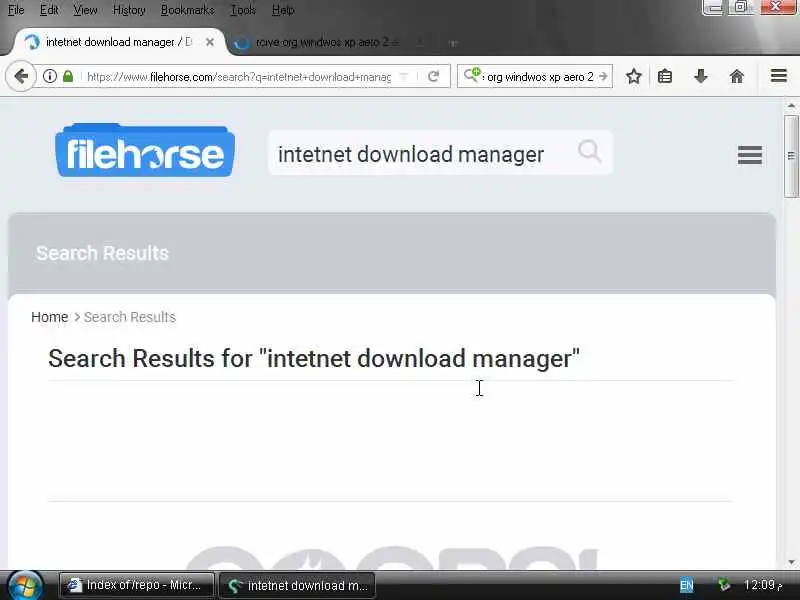Screen dimensions: 800x600
Task: Click the EN language indicator in tray
Action: click(x=686, y=585)
